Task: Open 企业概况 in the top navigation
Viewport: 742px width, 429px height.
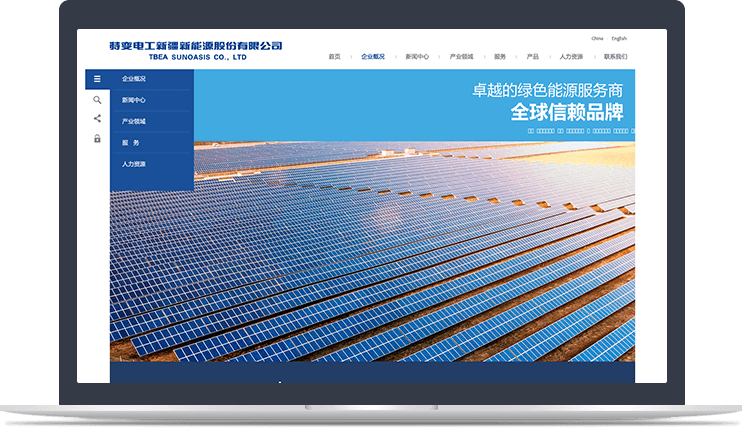Action: click(372, 56)
